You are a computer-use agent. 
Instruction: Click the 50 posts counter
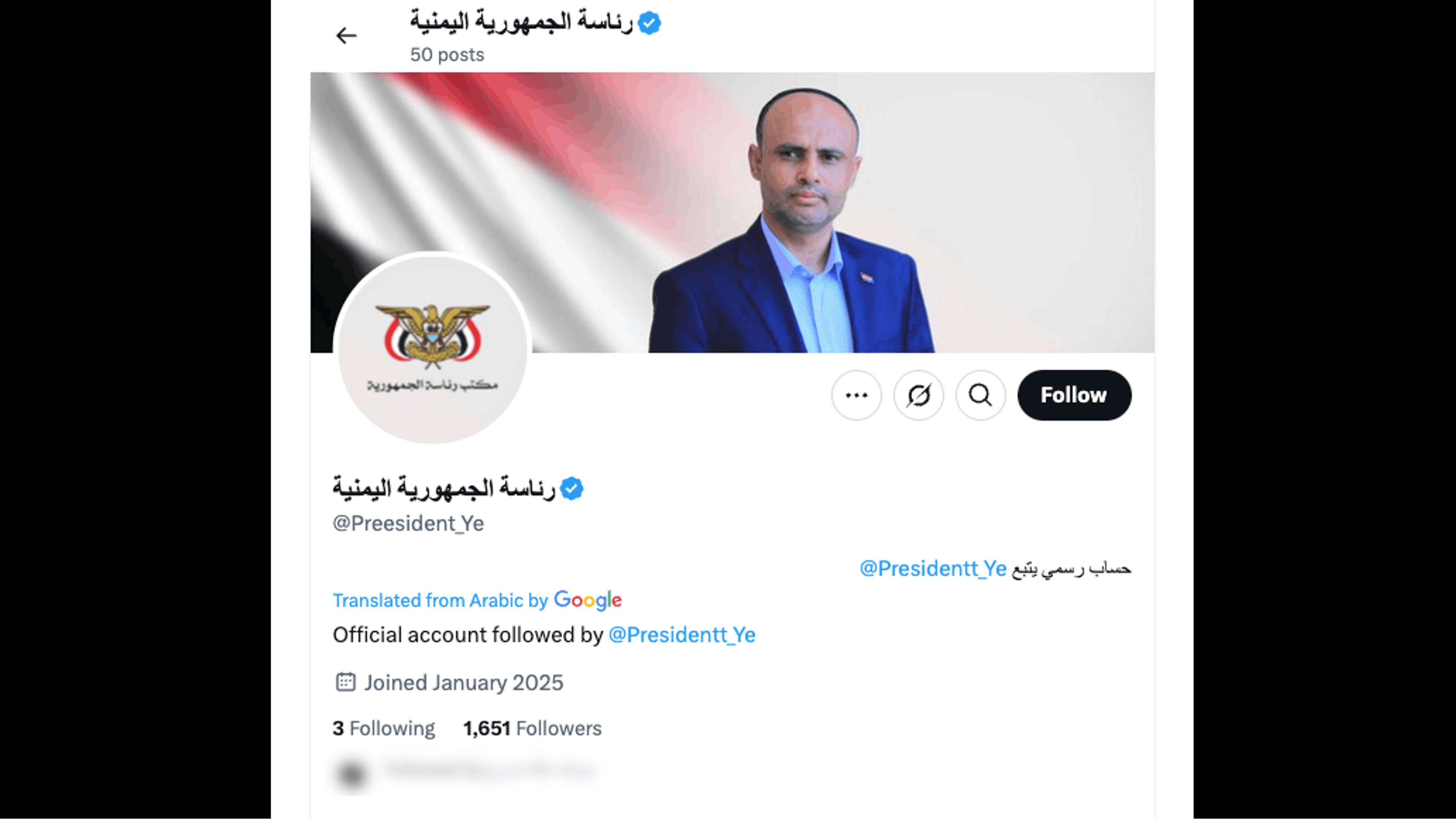[447, 55]
